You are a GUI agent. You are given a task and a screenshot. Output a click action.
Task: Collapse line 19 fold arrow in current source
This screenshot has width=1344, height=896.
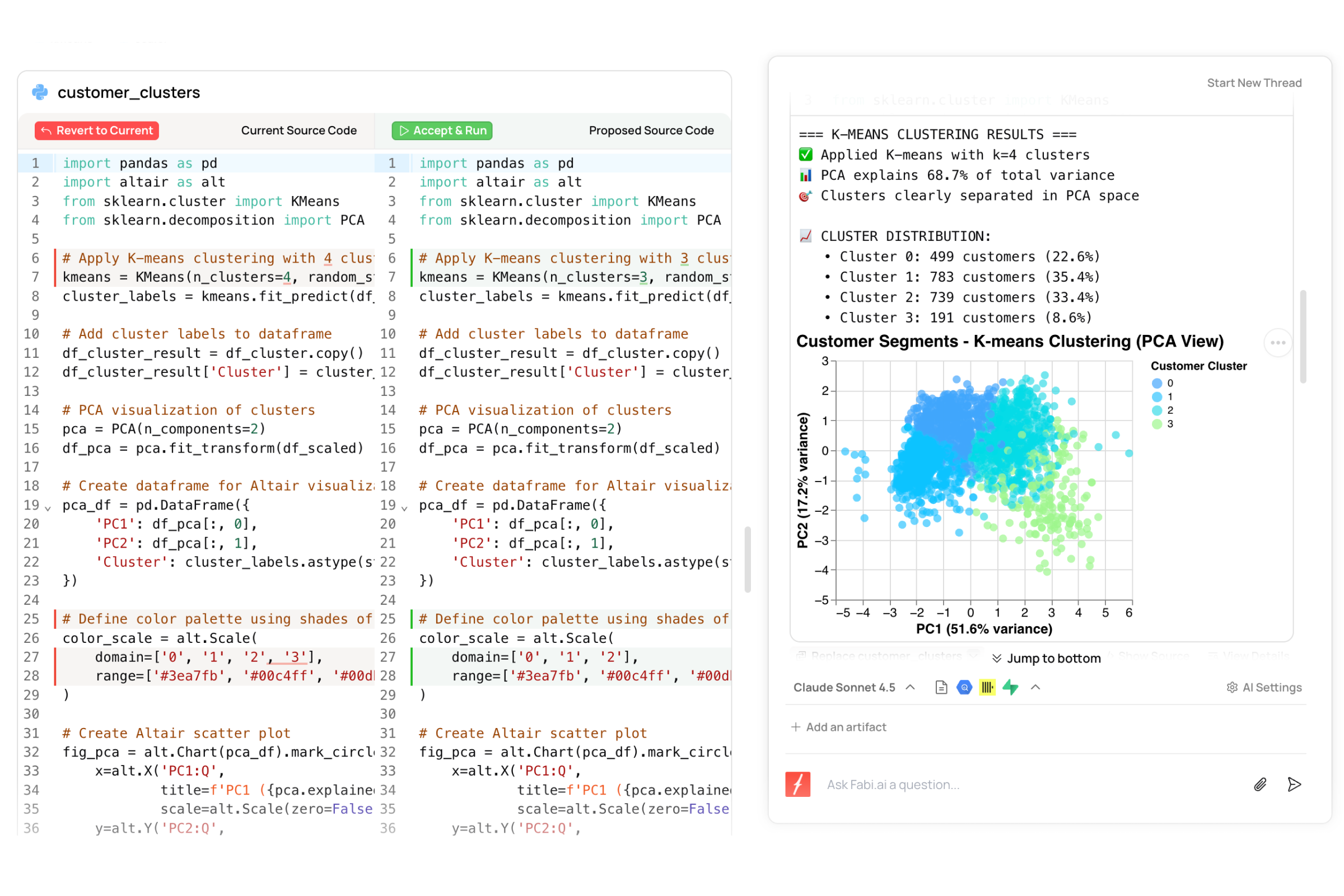point(48,508)
